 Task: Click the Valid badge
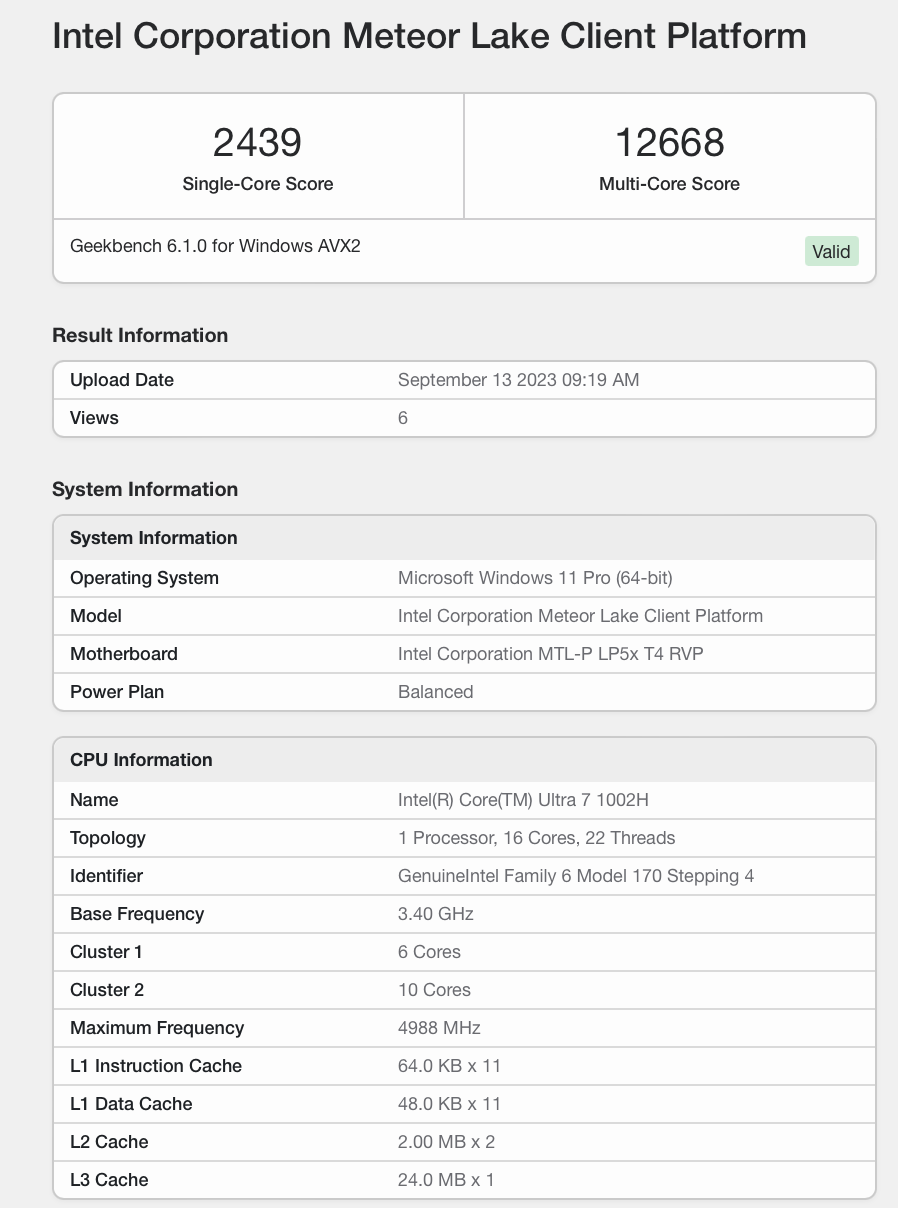click(x=831, y=252)
